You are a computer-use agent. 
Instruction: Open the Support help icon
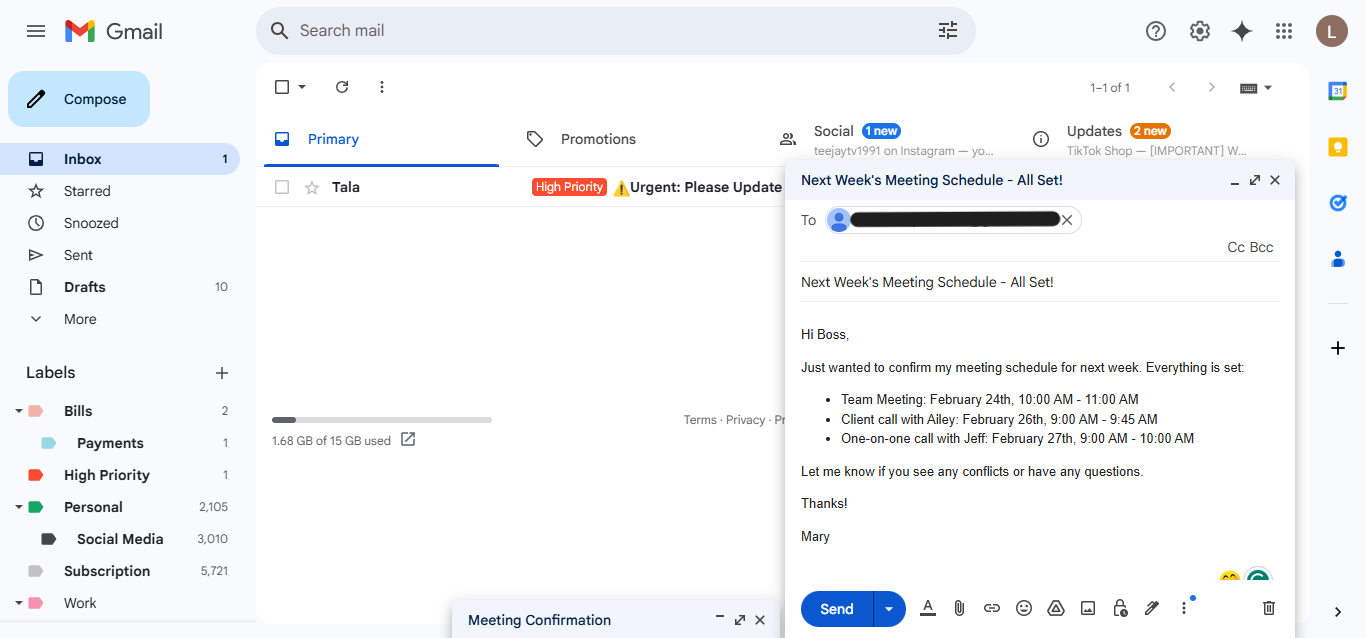(1156, 31)
